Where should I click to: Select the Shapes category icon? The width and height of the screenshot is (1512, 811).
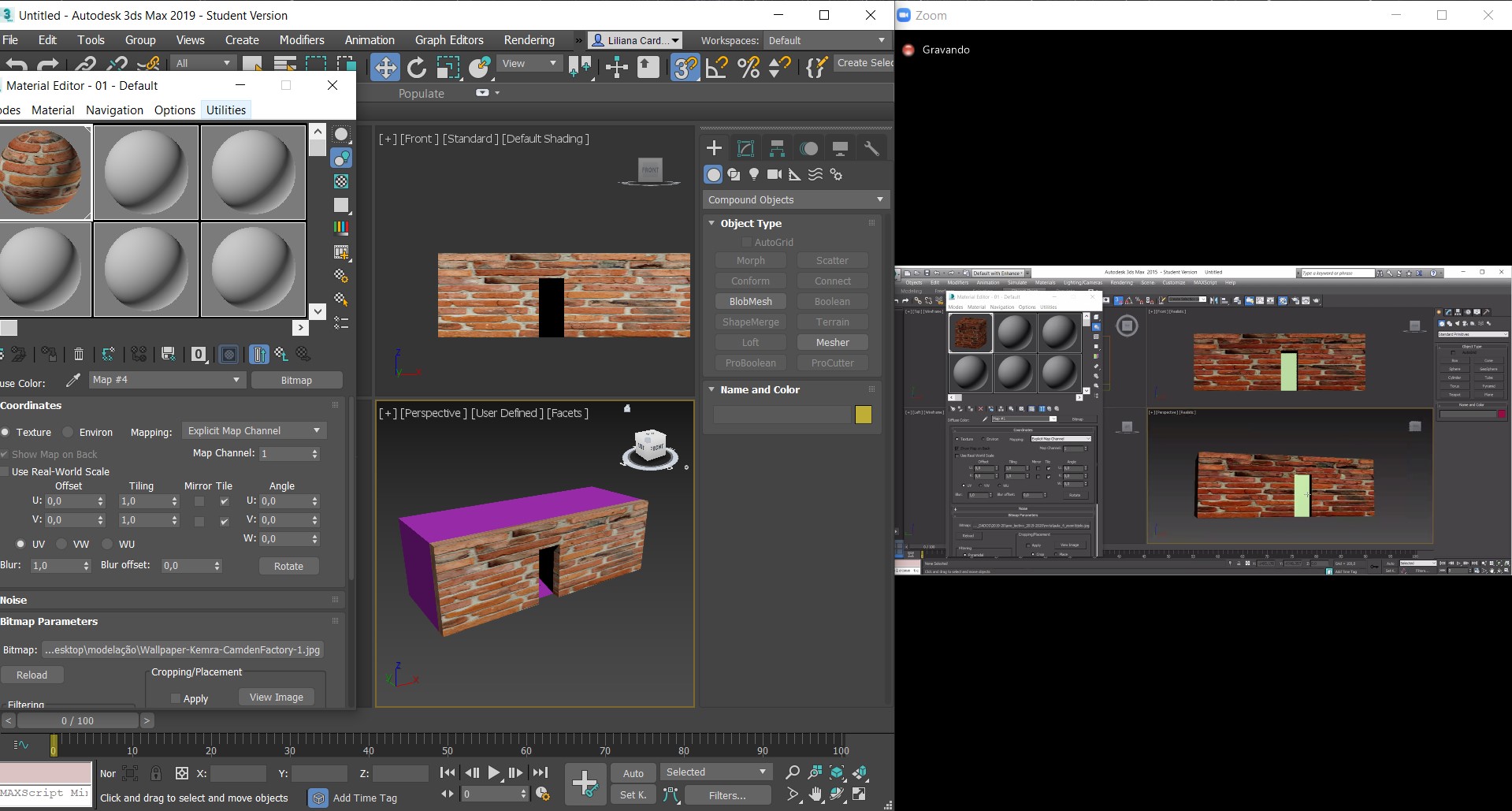click(x=734, y=174)
